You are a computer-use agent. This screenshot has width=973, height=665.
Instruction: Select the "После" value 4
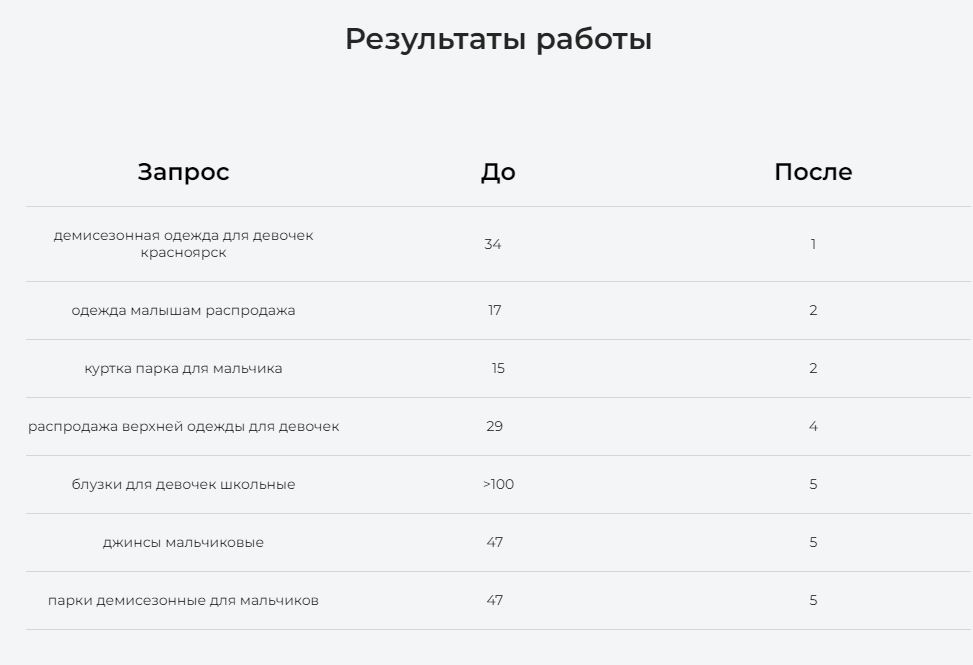(x=813, y=426)
